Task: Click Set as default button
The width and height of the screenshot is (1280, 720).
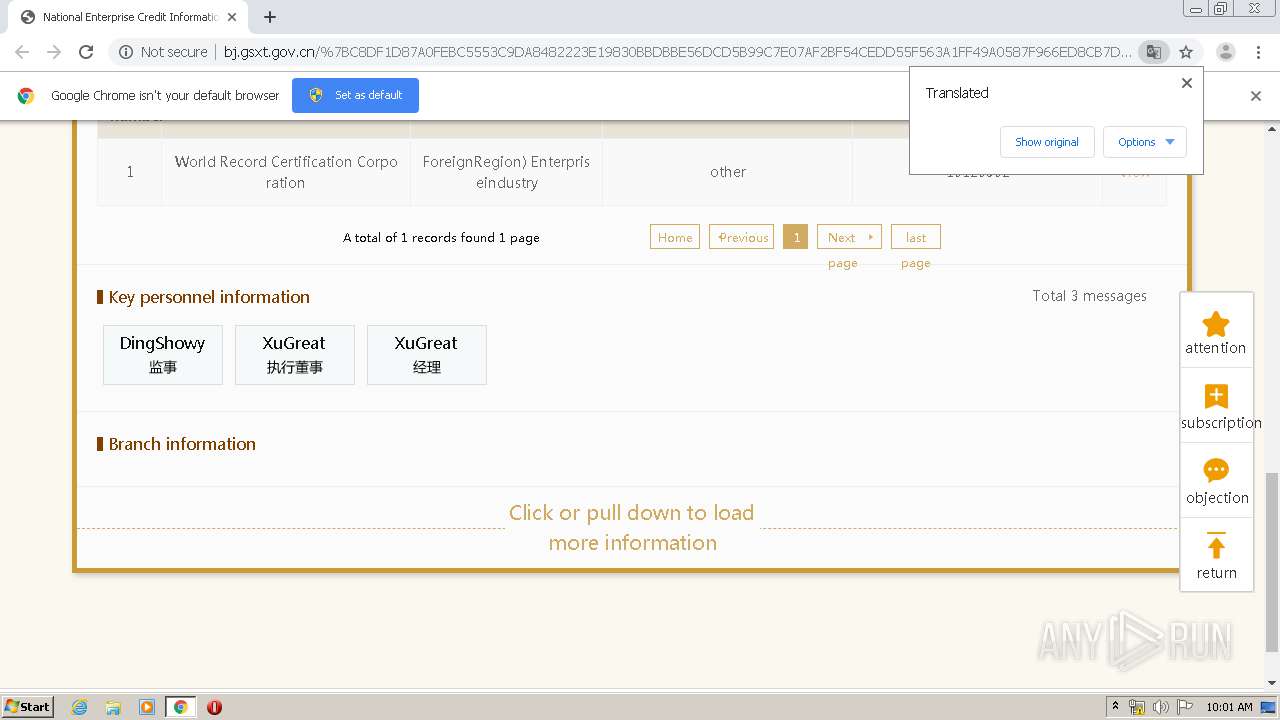Action: coord(355,95)
